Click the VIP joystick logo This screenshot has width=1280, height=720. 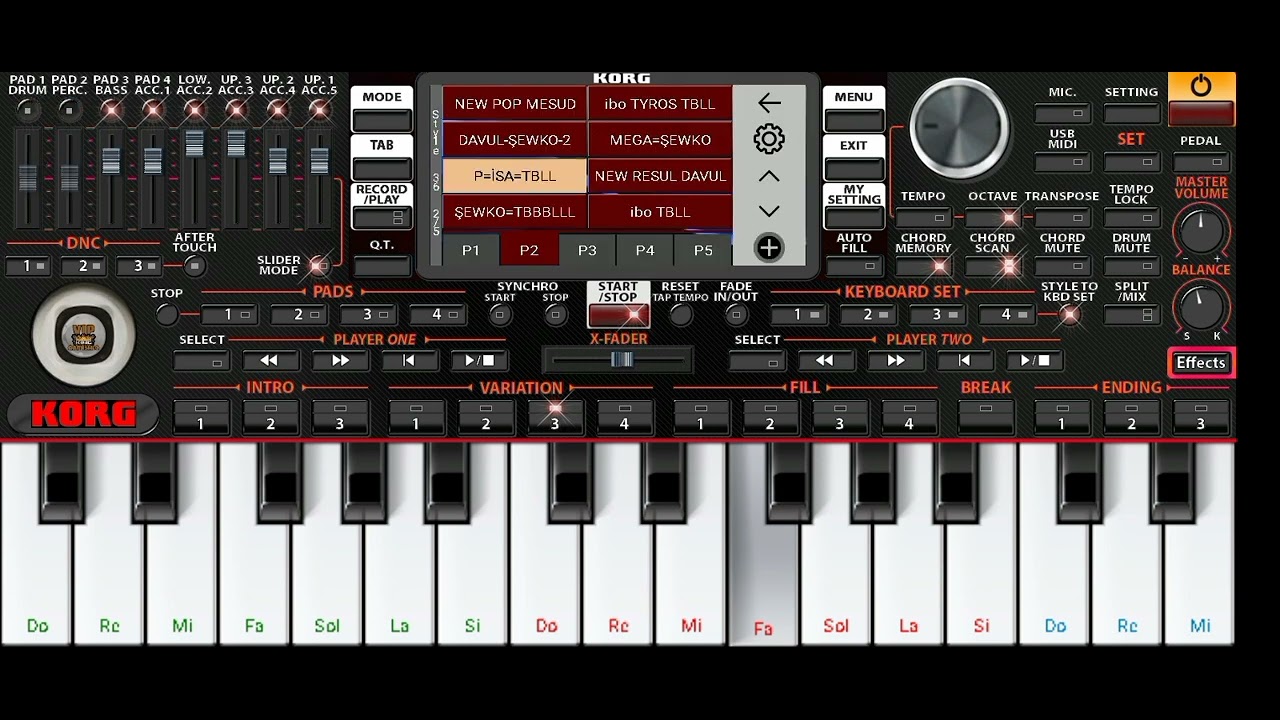pos(84,337)
